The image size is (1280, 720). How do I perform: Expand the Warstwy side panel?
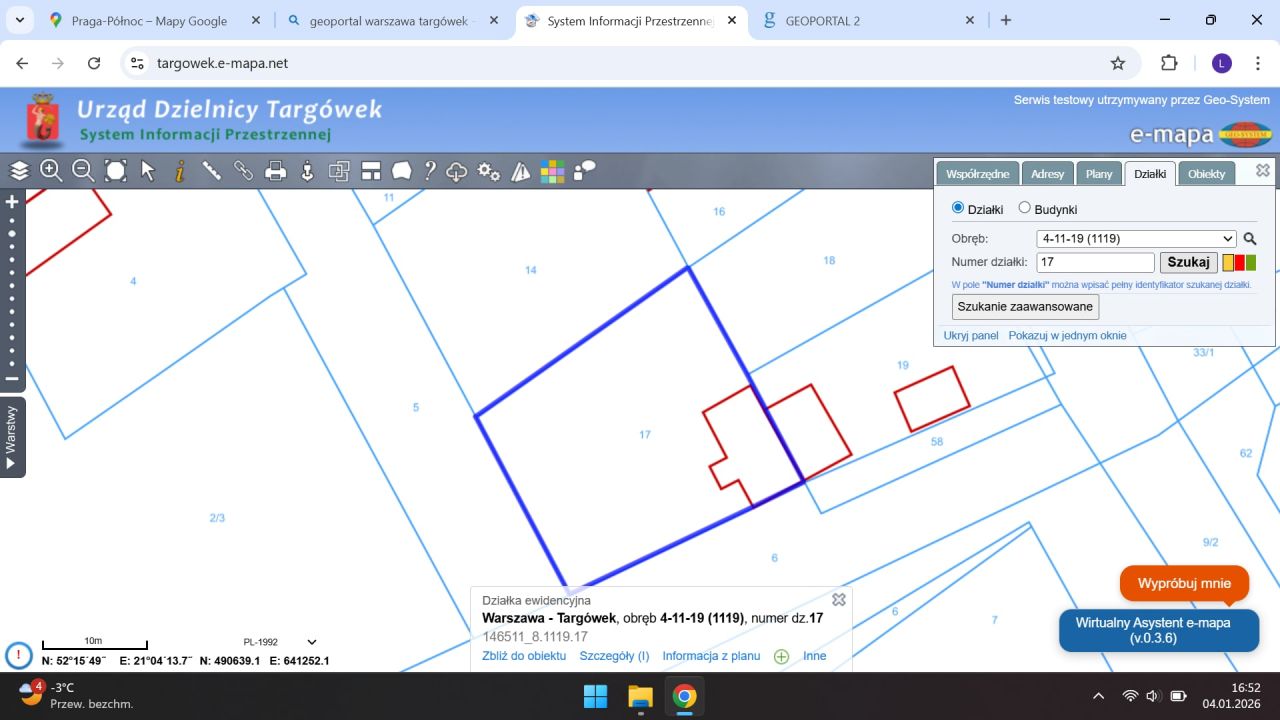tap(12, 437)
